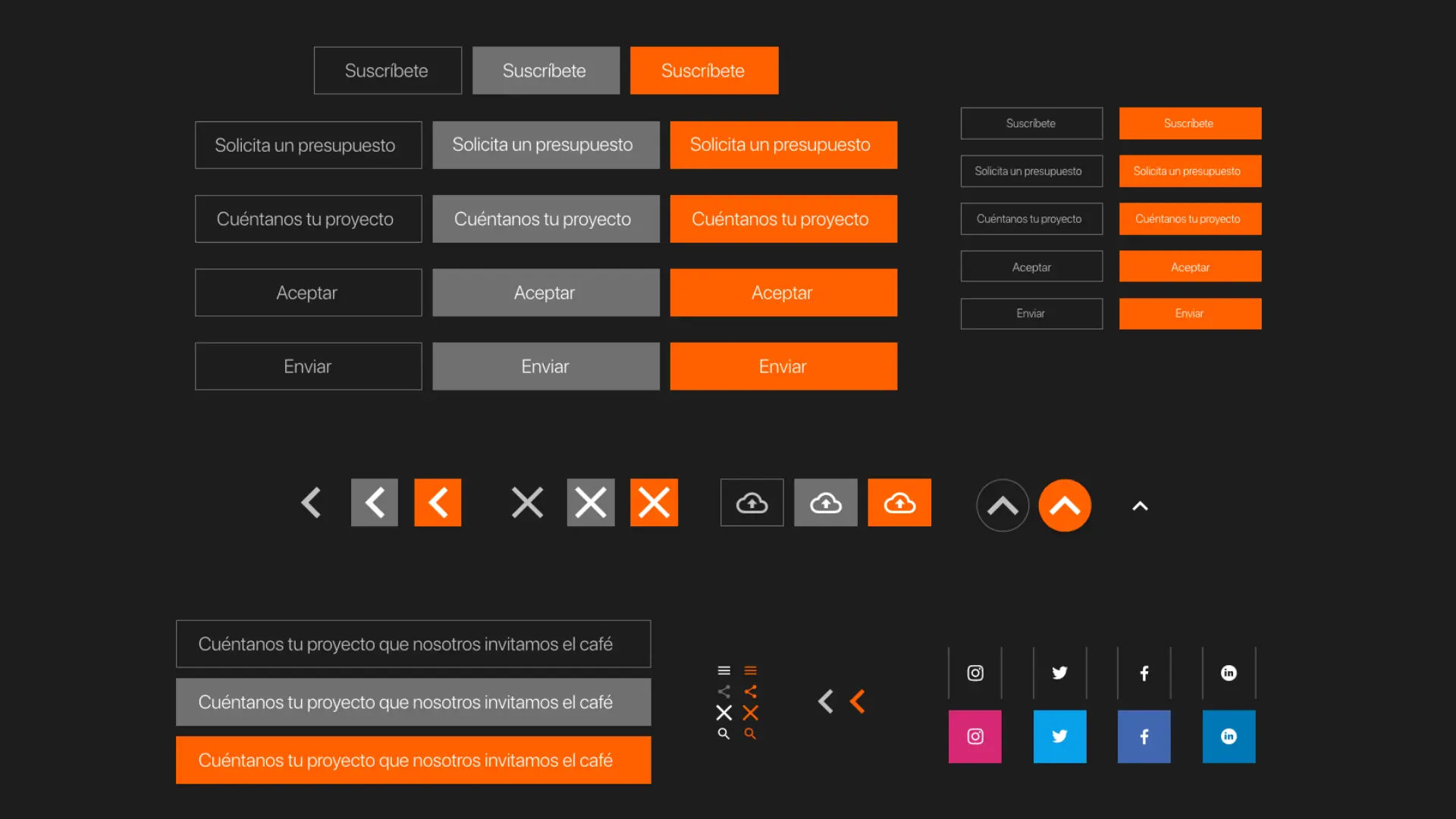Click the small outlined Suscríbete button

coord(1031,123)
